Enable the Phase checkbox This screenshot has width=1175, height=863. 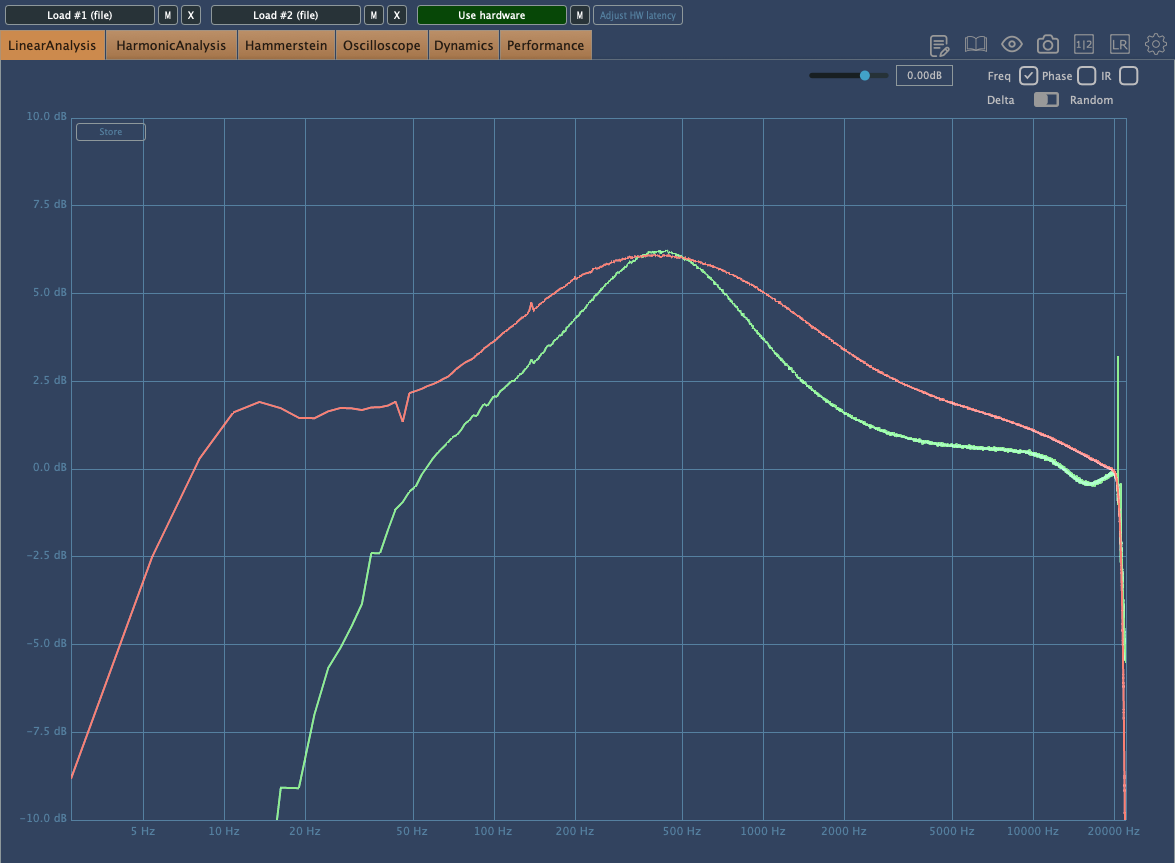(x=1086, y=76)
